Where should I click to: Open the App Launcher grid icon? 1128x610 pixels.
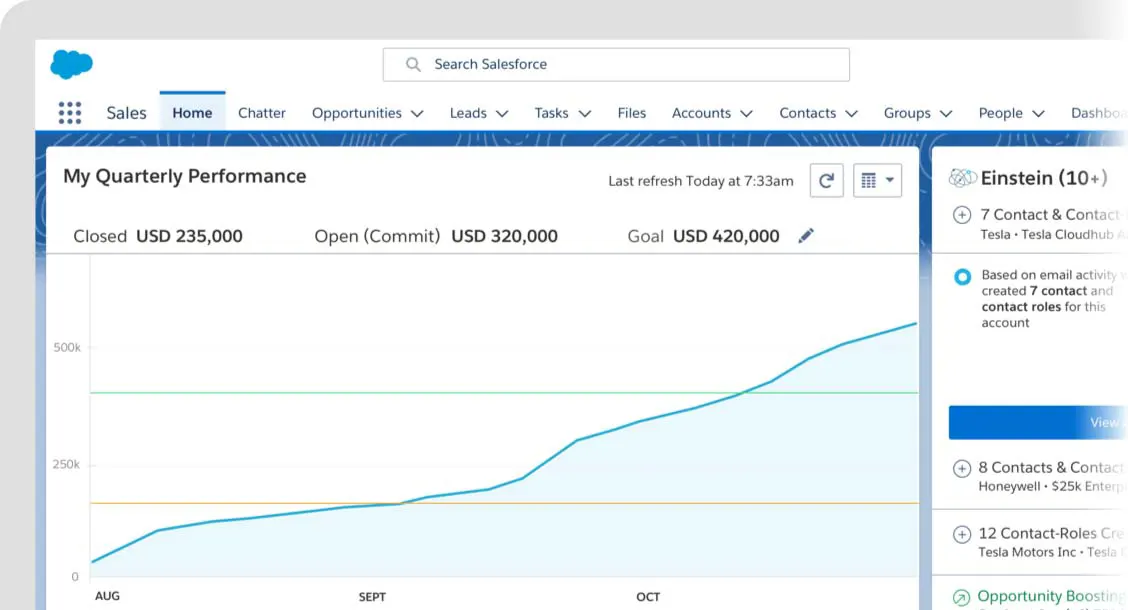(x=69, y=112)
